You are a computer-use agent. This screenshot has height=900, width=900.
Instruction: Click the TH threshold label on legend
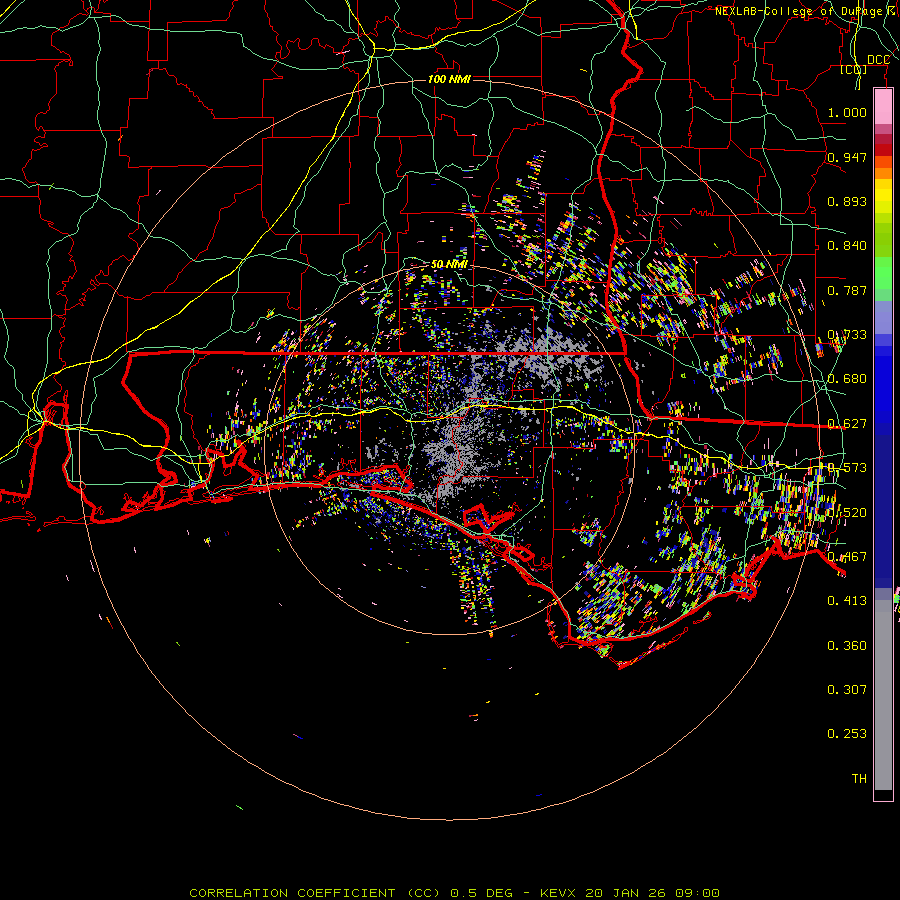click(859, 778)
